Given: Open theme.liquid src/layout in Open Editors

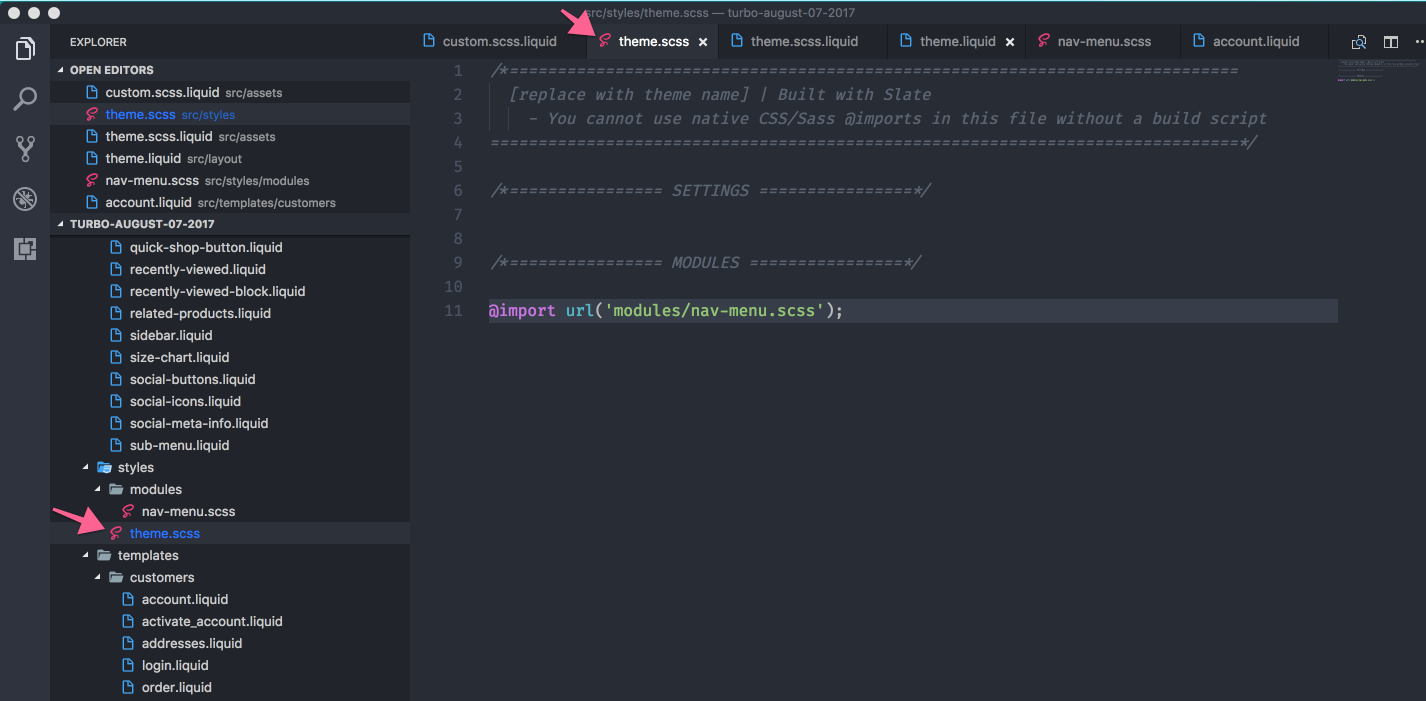Looking at the screenshot, I should pyautogui.click(x=230, y=158).
